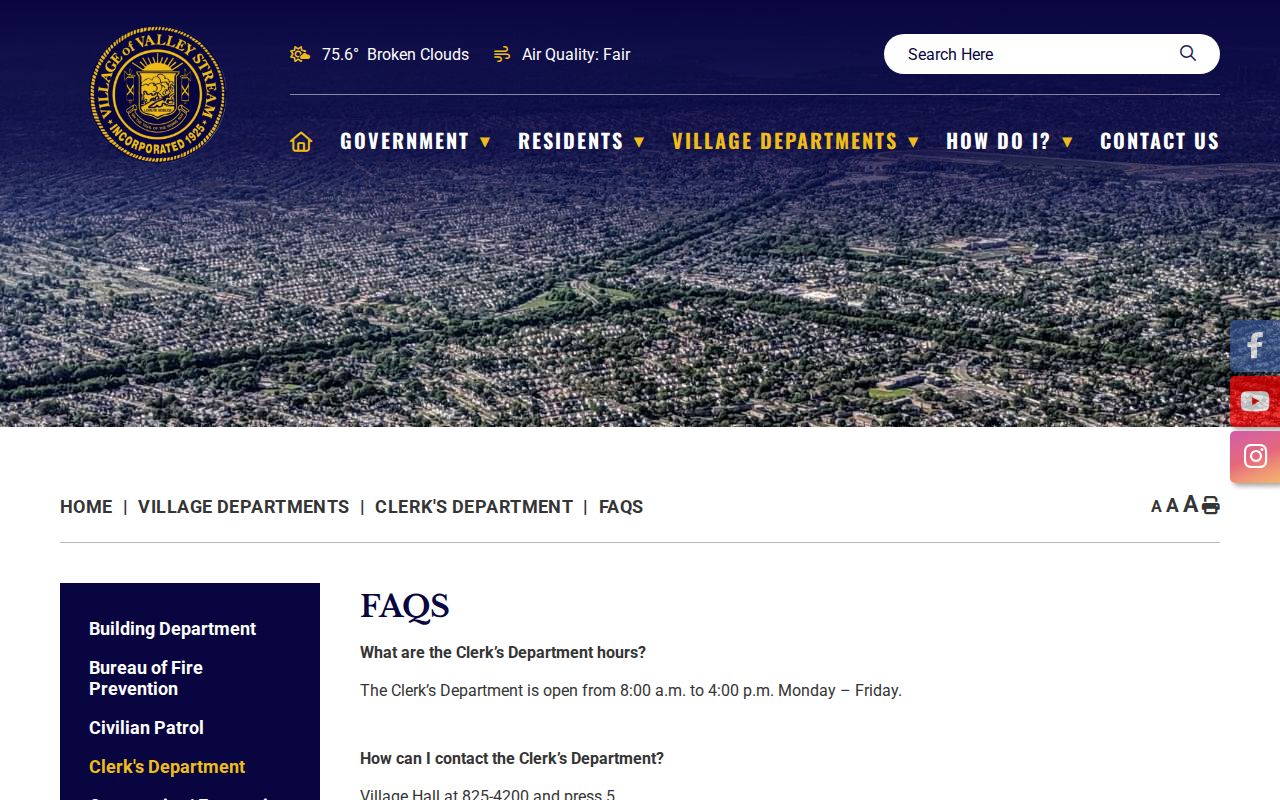Set largest font size A

[x=1190, y=504]
